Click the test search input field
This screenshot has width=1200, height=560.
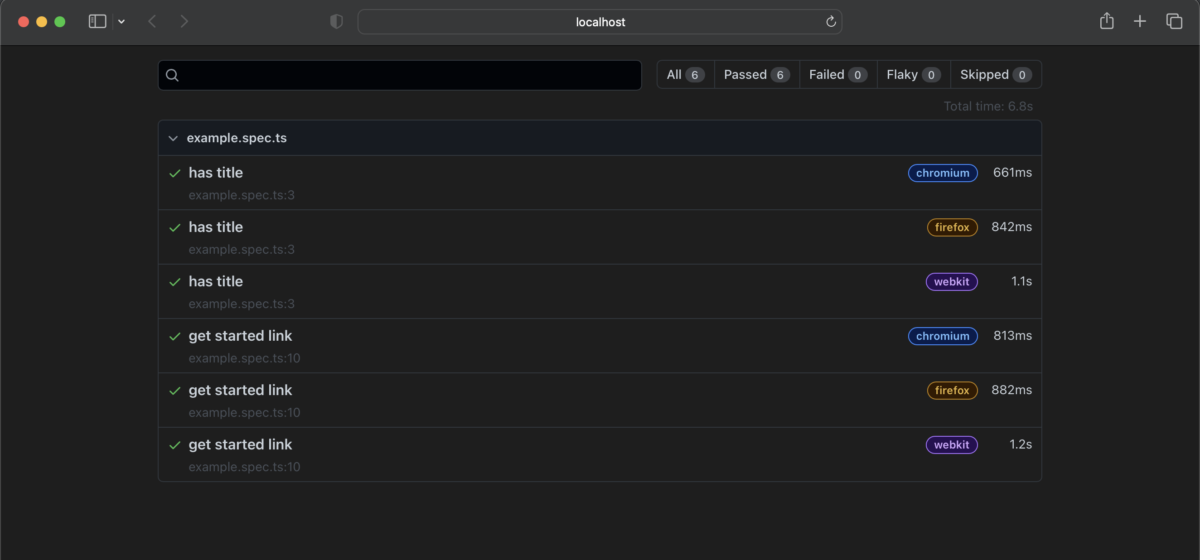(x=400, y=75)
